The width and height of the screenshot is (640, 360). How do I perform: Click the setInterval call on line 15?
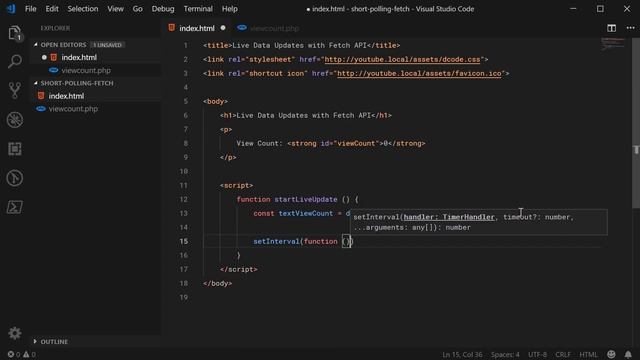276,241
